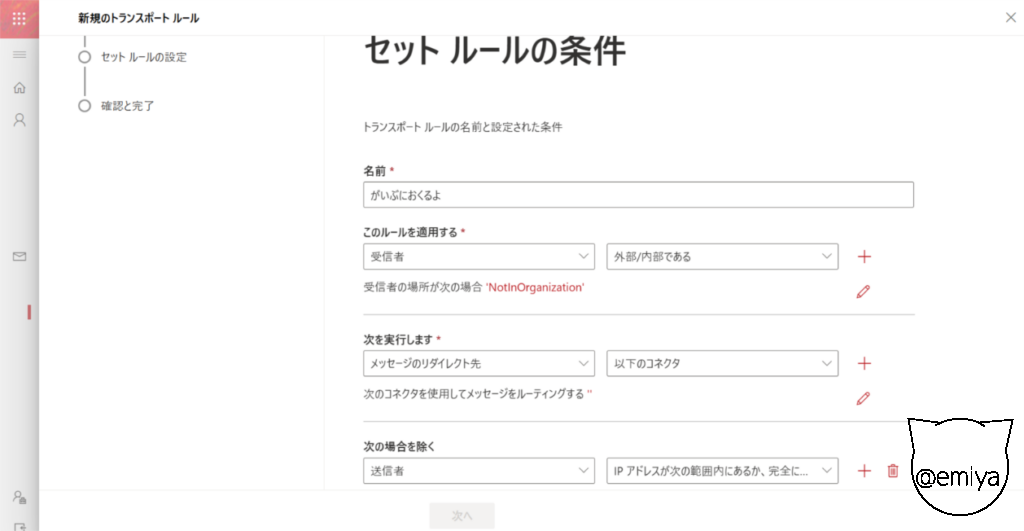Screen dimensions: 1024x531
Task: Delete the exception using trash icon
Action: coord(893,471)
